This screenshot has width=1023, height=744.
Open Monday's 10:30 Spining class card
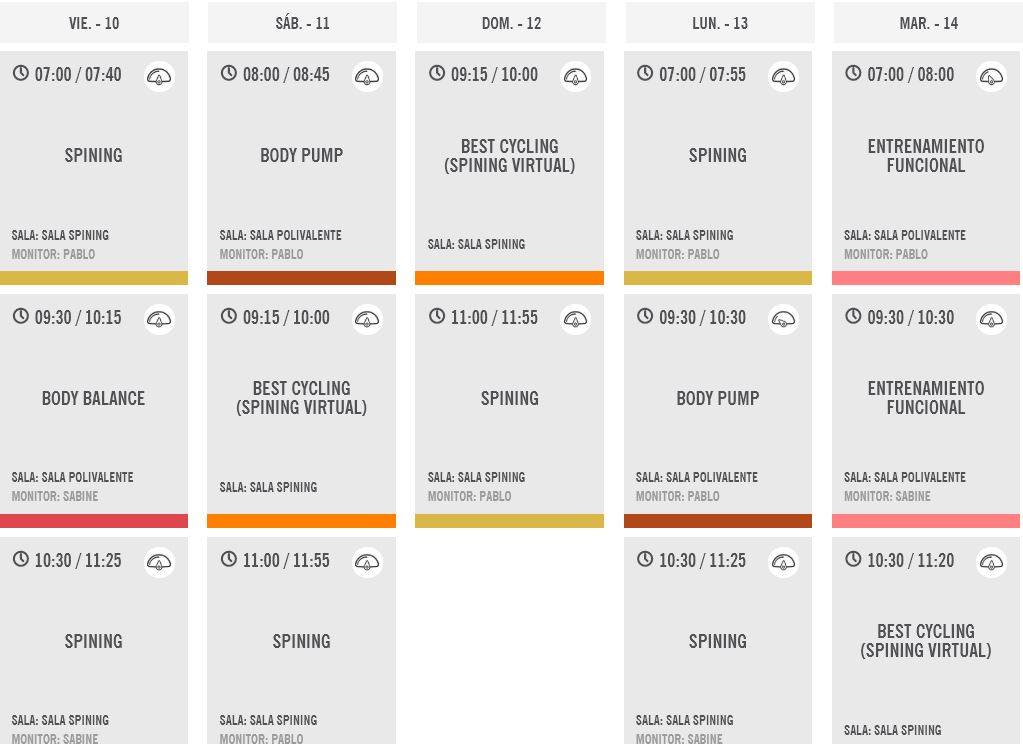(718, 640)
